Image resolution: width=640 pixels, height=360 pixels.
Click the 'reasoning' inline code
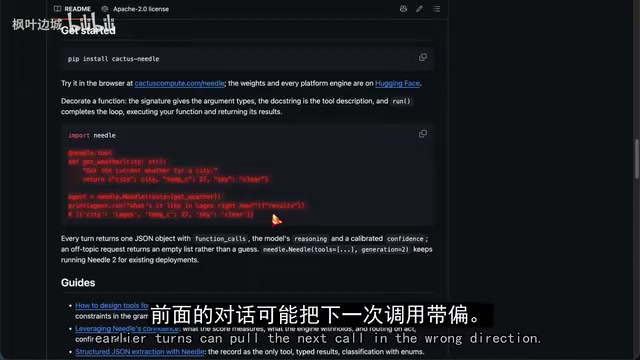[x=310, y=239]
